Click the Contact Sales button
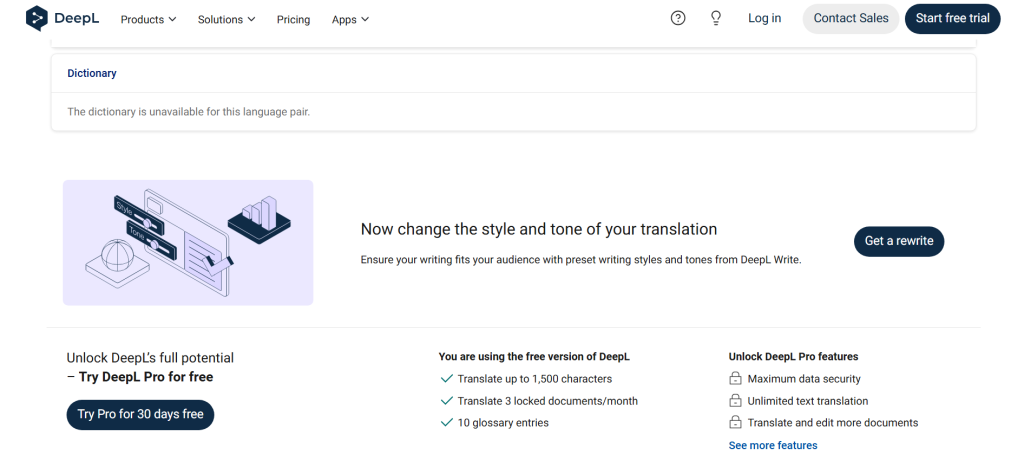The height and width of the screenshot is (467, 1024). click(851, 18)
